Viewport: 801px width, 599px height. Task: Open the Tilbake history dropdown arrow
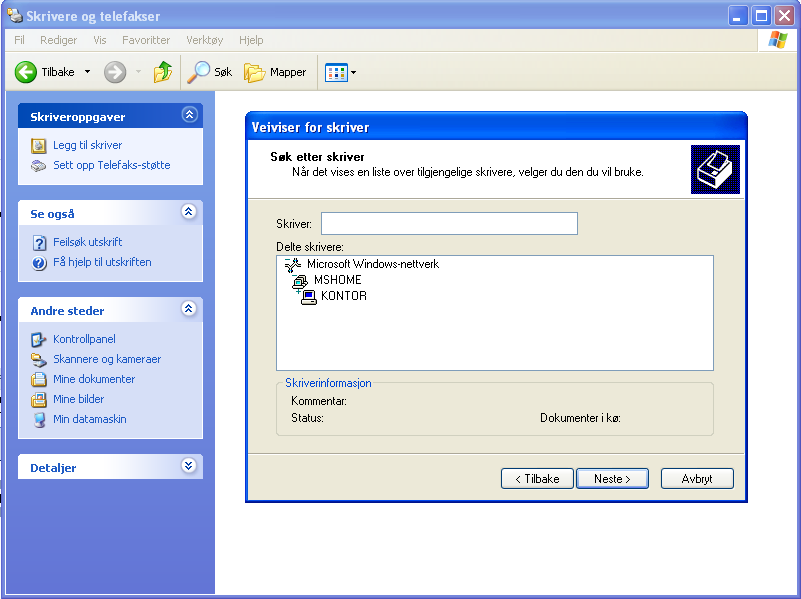[x=87, y=72]
